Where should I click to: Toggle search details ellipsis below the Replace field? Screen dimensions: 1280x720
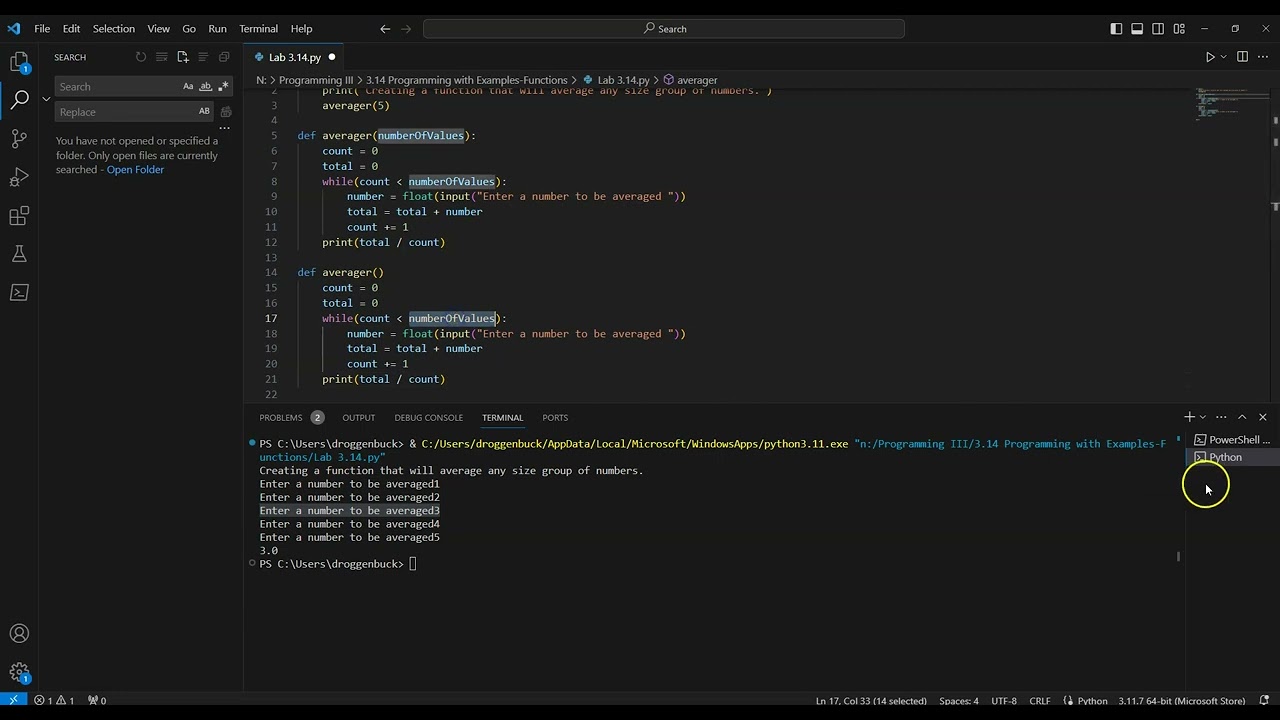tap(224, 128)
